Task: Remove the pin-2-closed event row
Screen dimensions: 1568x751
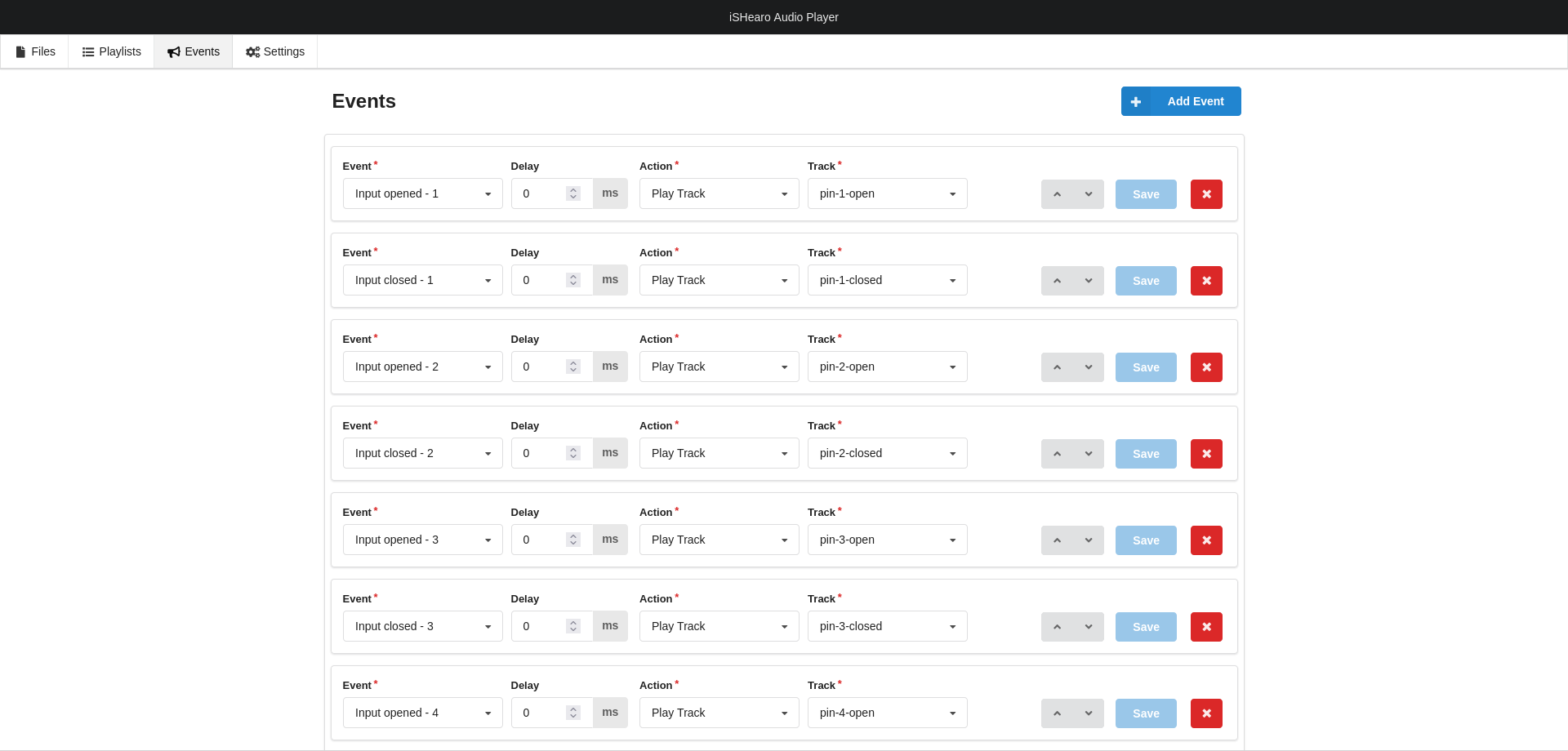Action: point(1206,454)
